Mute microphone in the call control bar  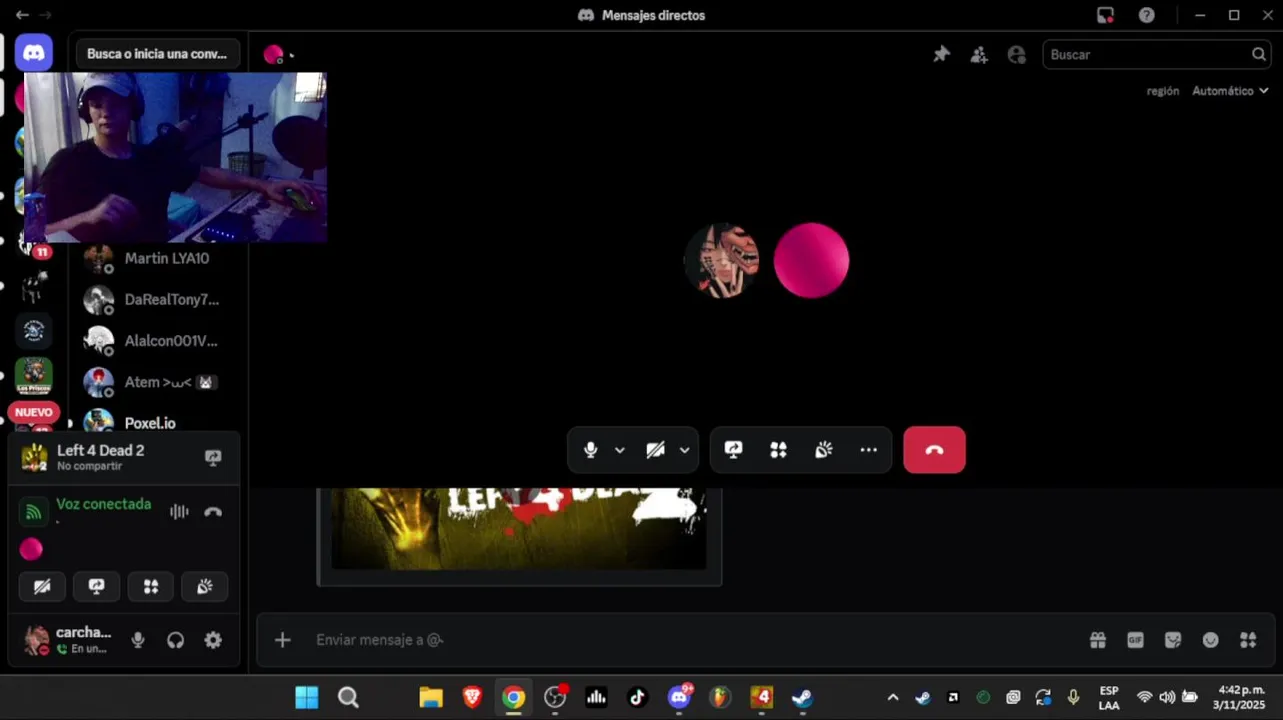(591, 450)
